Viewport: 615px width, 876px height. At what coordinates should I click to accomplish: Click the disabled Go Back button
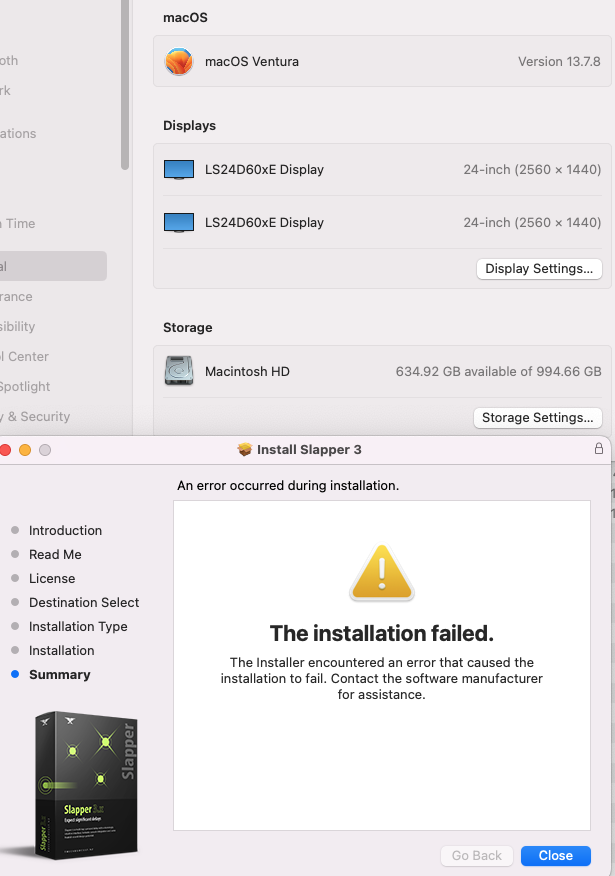[477, 856]
